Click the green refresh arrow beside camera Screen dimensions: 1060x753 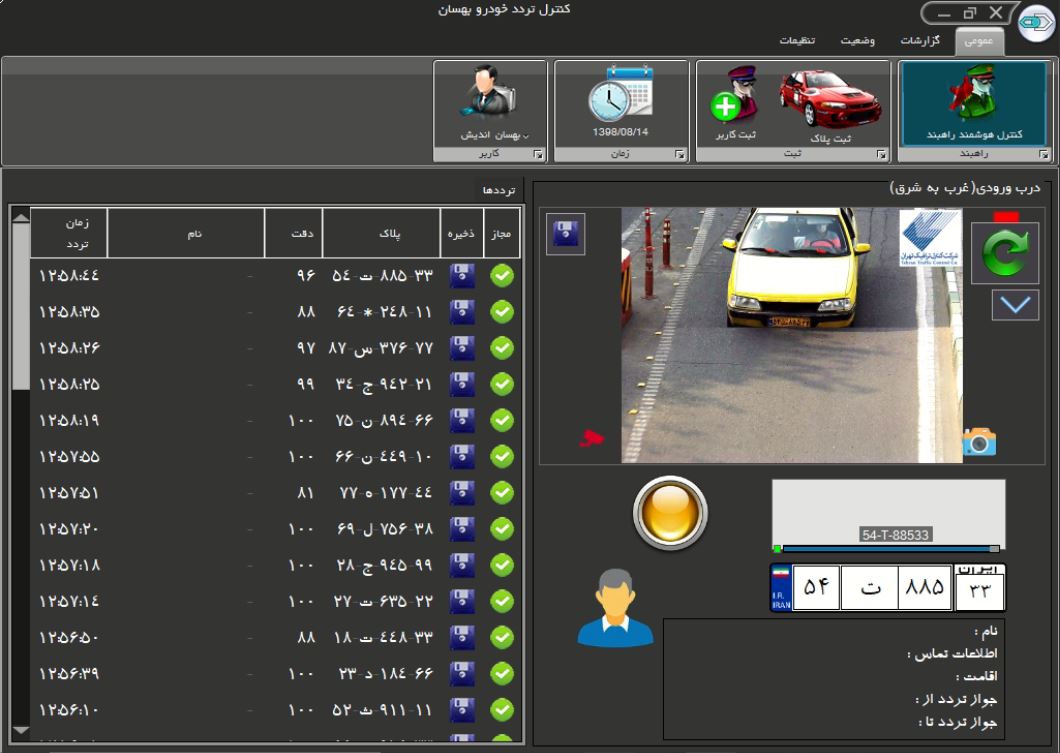pos(1004,253)
